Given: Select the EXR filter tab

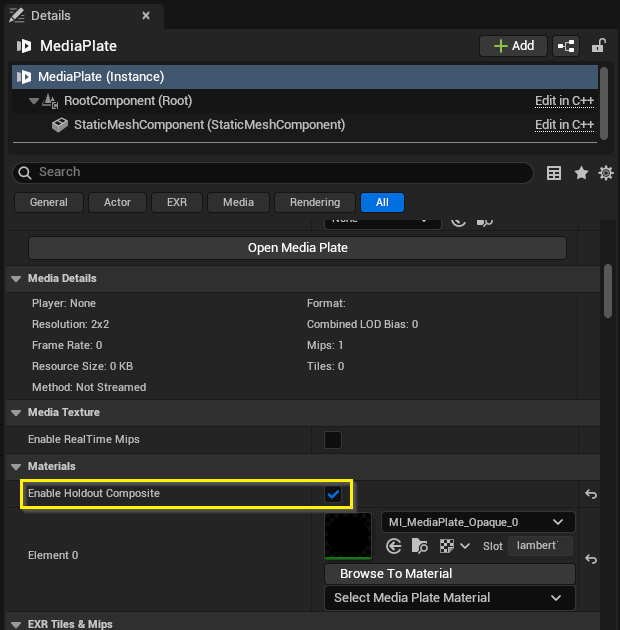Looking at the screenshot, I should coord(177,202).
